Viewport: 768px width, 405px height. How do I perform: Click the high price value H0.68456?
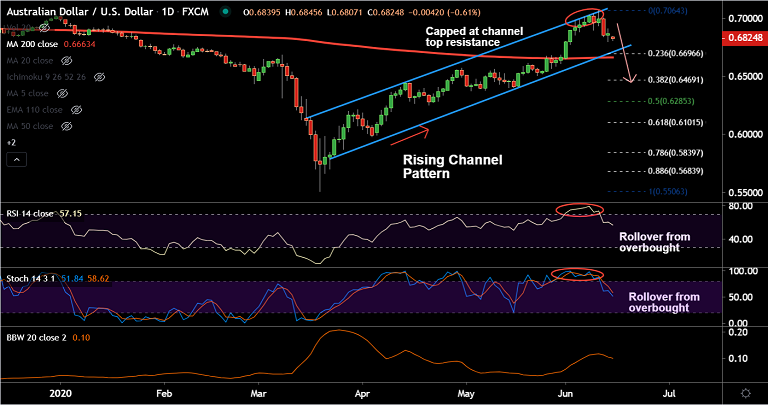click(303, 12)
